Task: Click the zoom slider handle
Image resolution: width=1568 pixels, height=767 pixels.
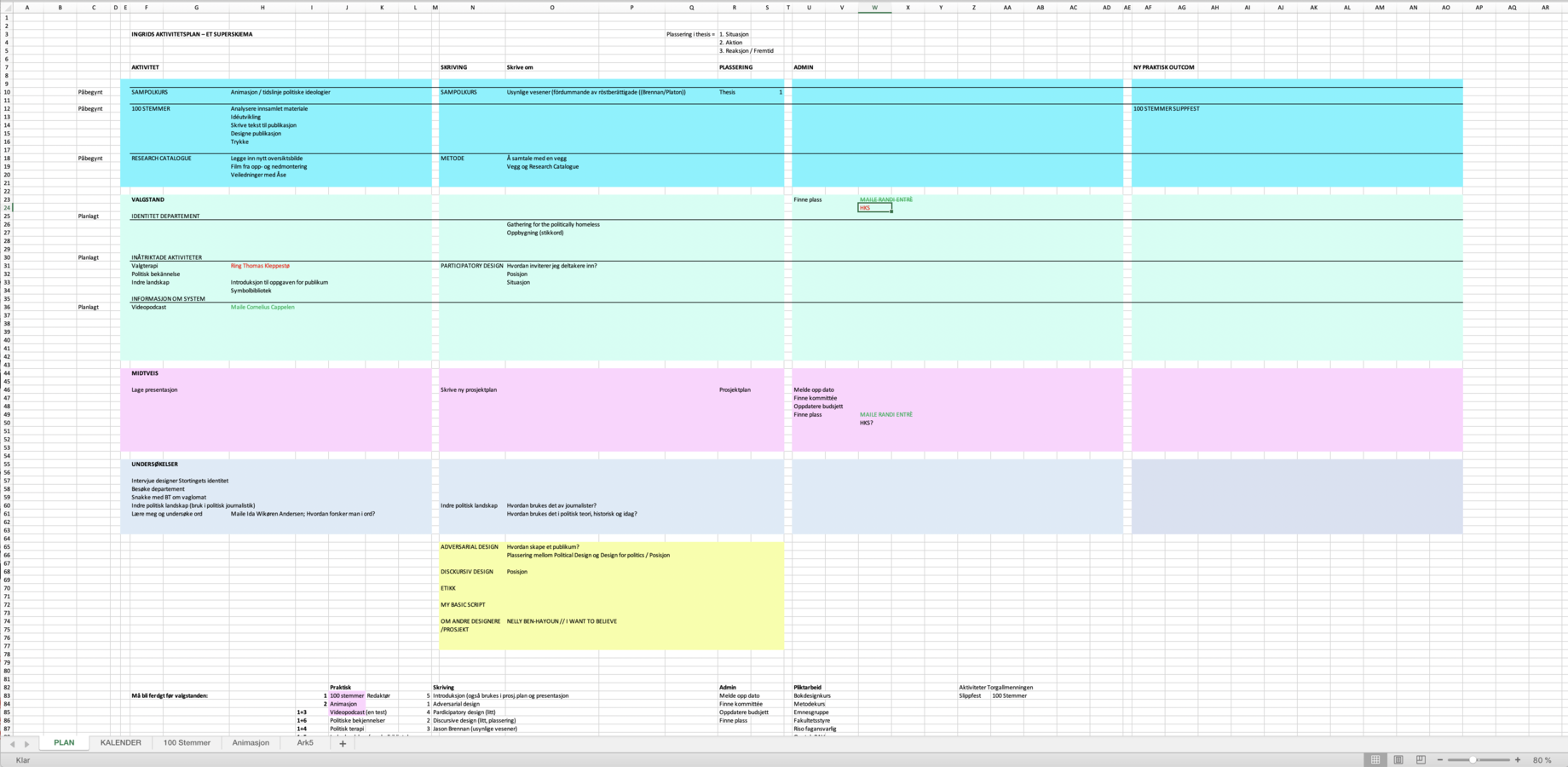Action: [x=1473, y=759]
